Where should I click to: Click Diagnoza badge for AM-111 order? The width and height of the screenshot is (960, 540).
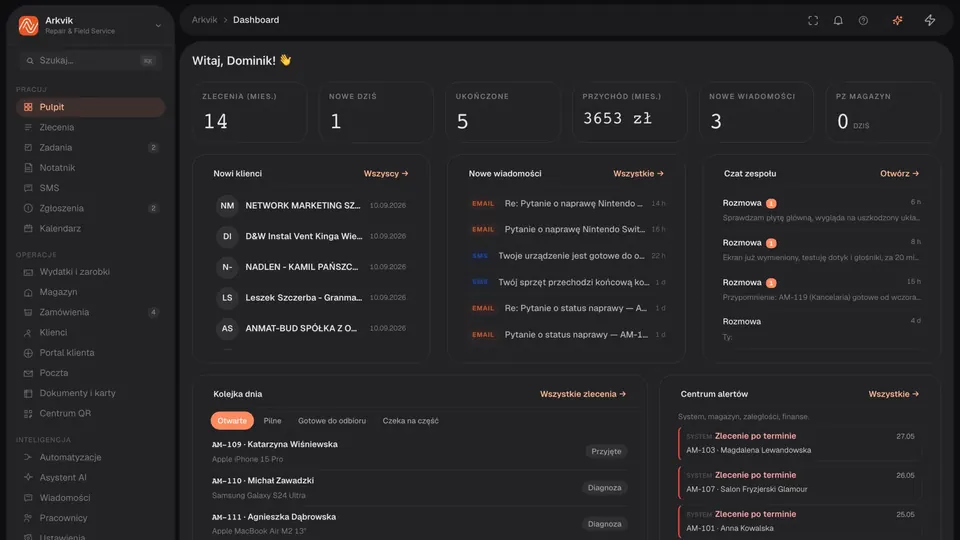click(x=604, y=524)
